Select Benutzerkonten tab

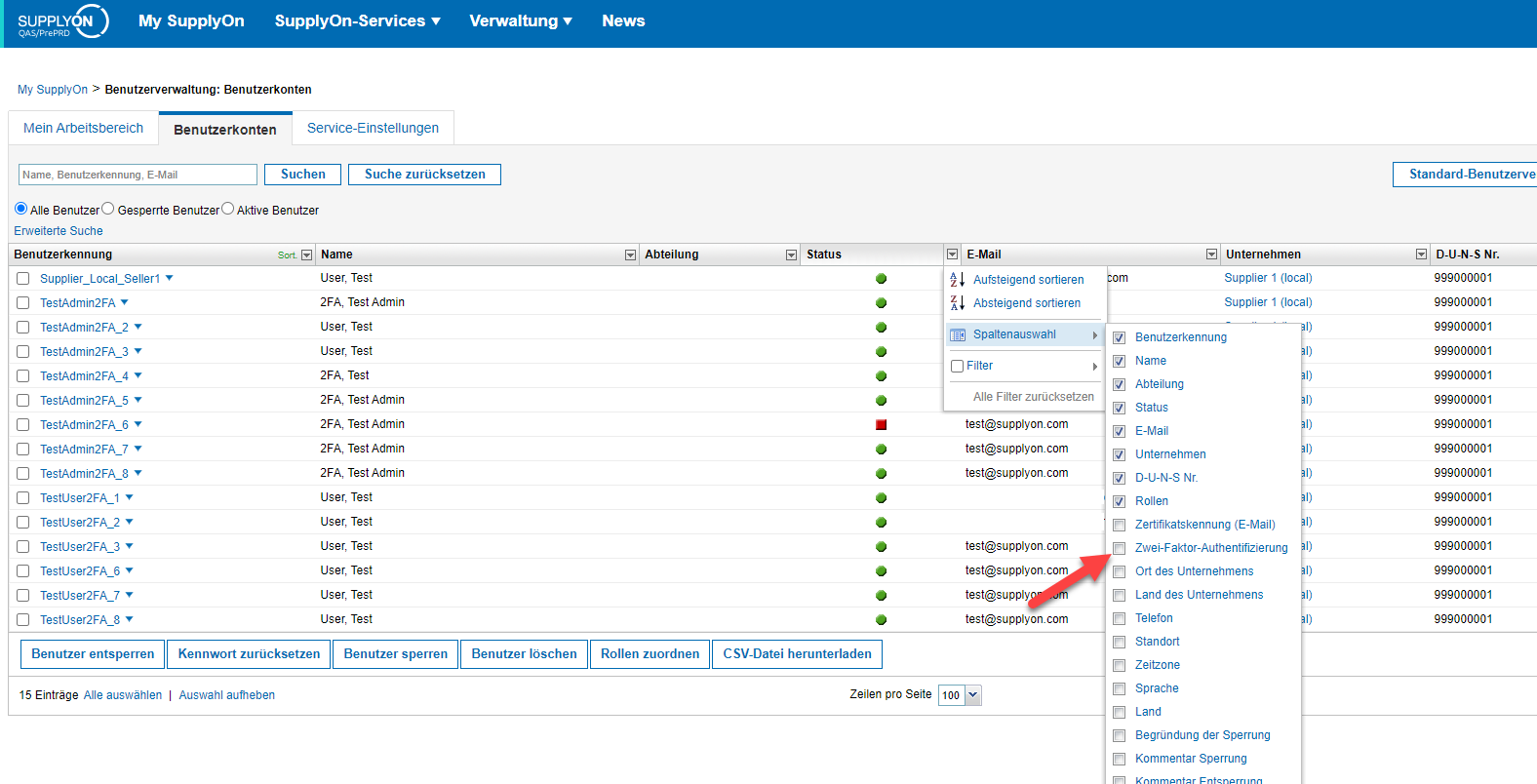point(225,129)
